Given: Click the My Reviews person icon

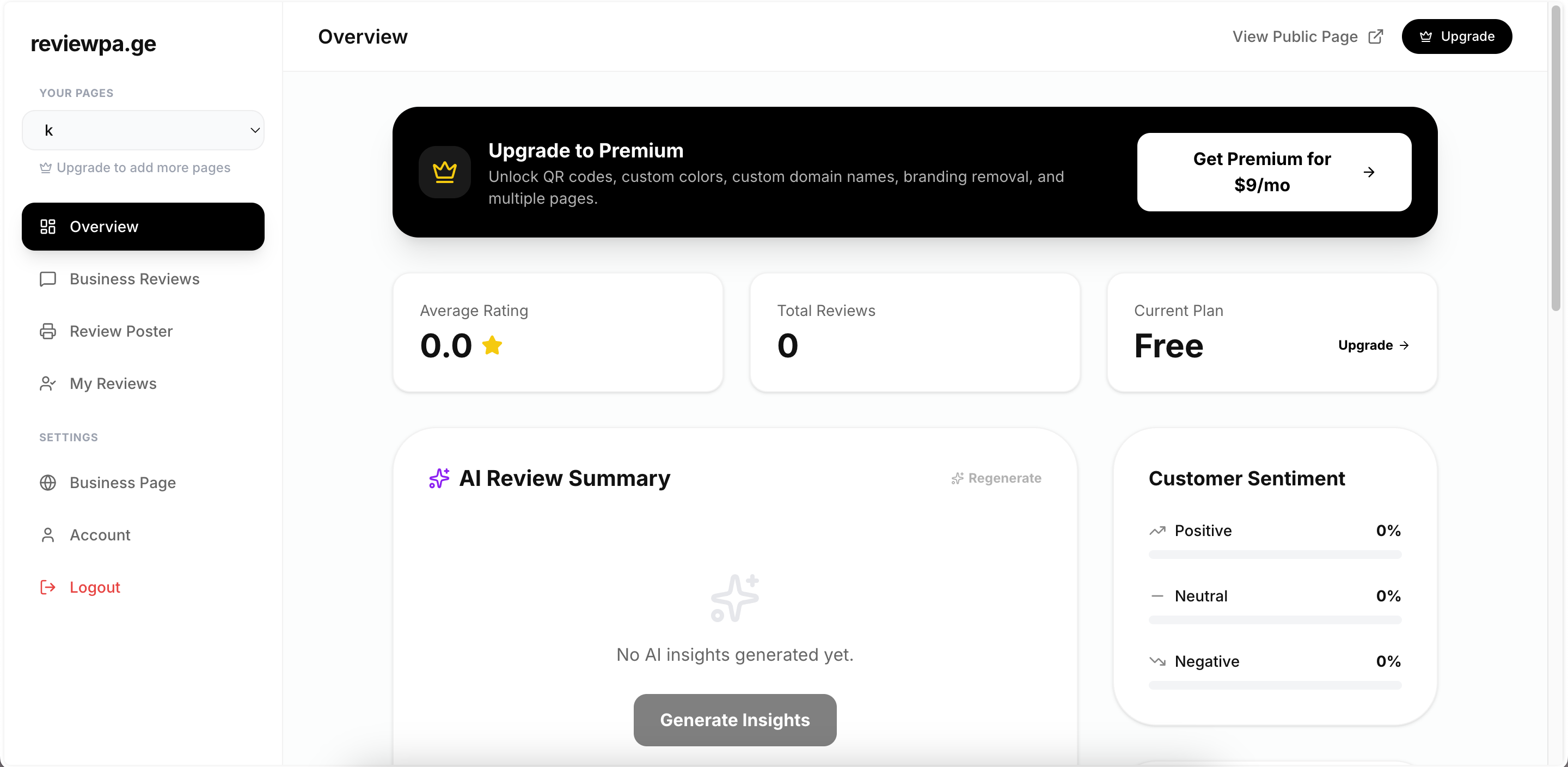Looking at the screenshot, I should (x=48, y=383).
